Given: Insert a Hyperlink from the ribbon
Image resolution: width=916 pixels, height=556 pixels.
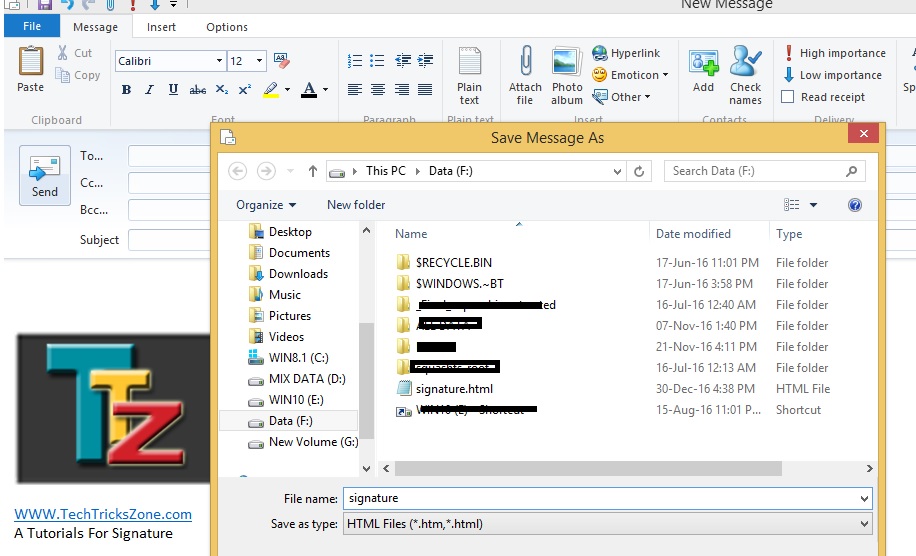Looking at the screenshot, I should [626, 53].
